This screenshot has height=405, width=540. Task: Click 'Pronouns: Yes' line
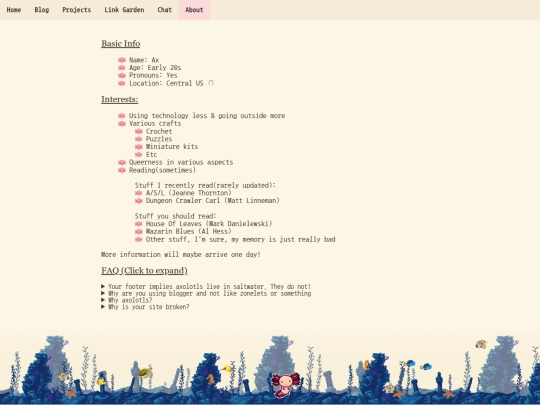[153, 75]
